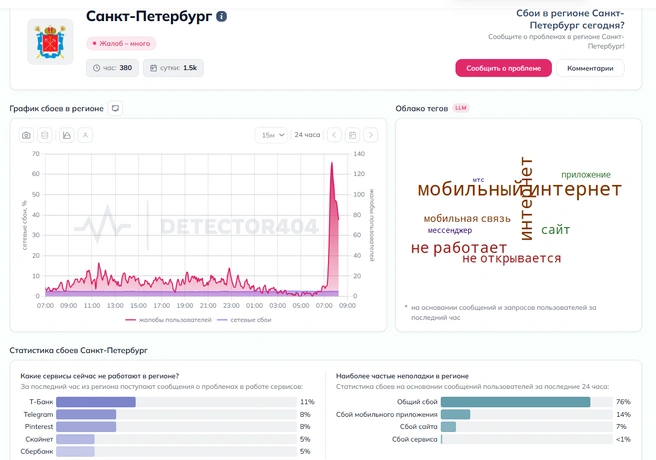Image resolution: width=656 pixels, height=460 pixels.
Task: Click the comment icon beside График сбоев в регионе
Action: [115, 108]
